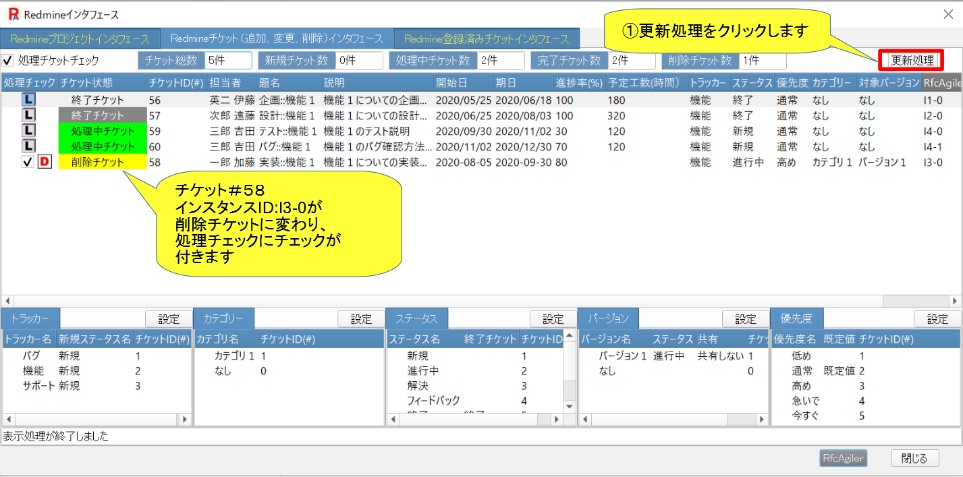
Task: Click the RfcAgiler cell I3-0
Action: [x=932, y=162]
